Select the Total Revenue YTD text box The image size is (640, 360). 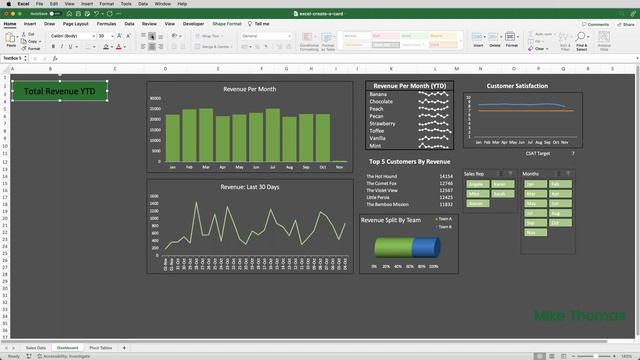[x=60, y=91]
